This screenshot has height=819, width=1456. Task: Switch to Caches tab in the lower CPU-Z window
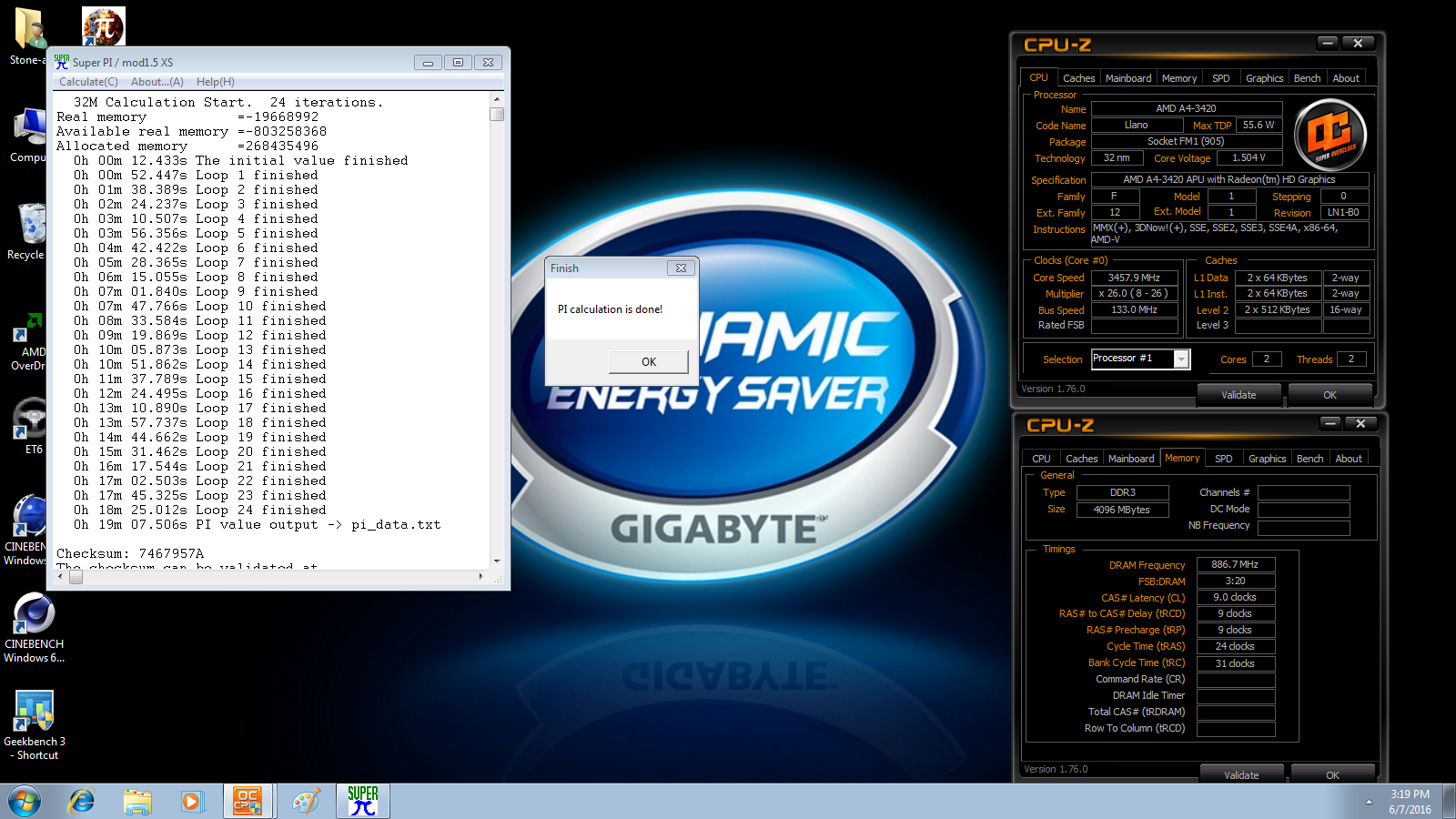[x=1081, y=459]
